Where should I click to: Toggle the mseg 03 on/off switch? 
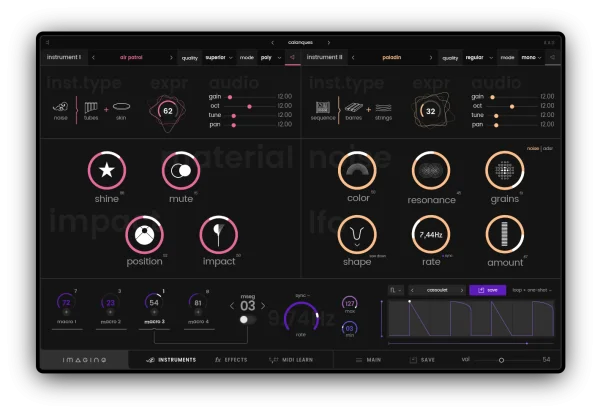[248, 319]
